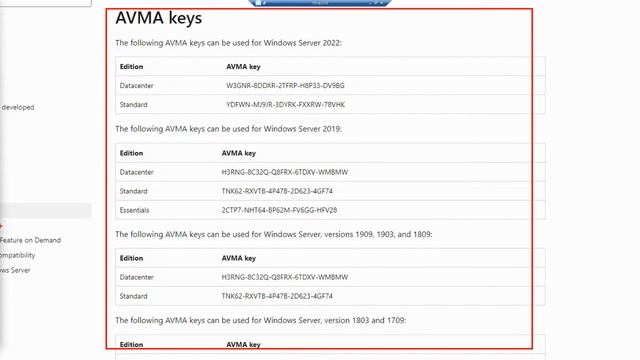This screenshot has width=640, height=360.
Task: Select the Datacenter cell in the Server 2019 table
Action: (137, 172)
